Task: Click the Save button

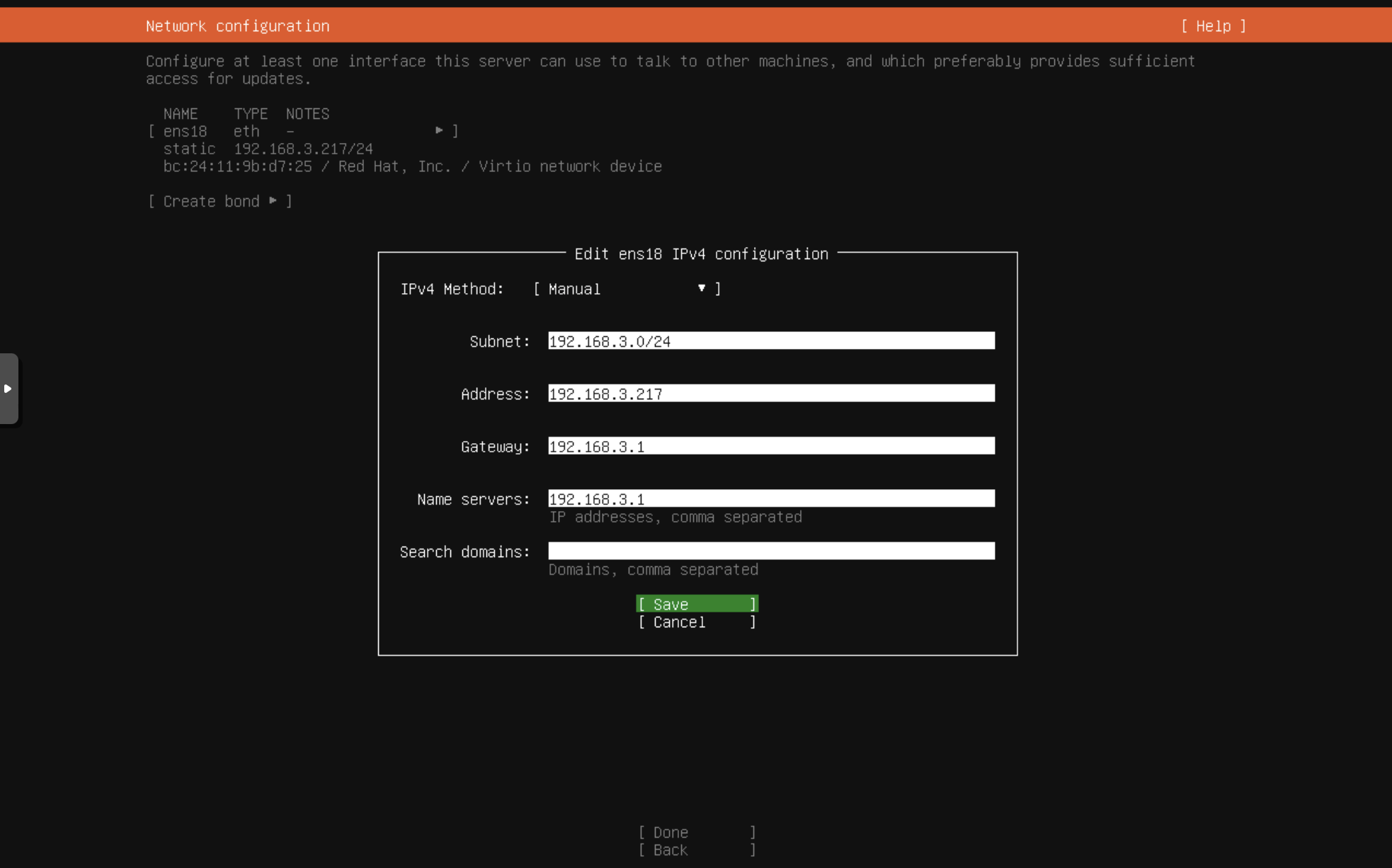Action: [x=696, y=604]
